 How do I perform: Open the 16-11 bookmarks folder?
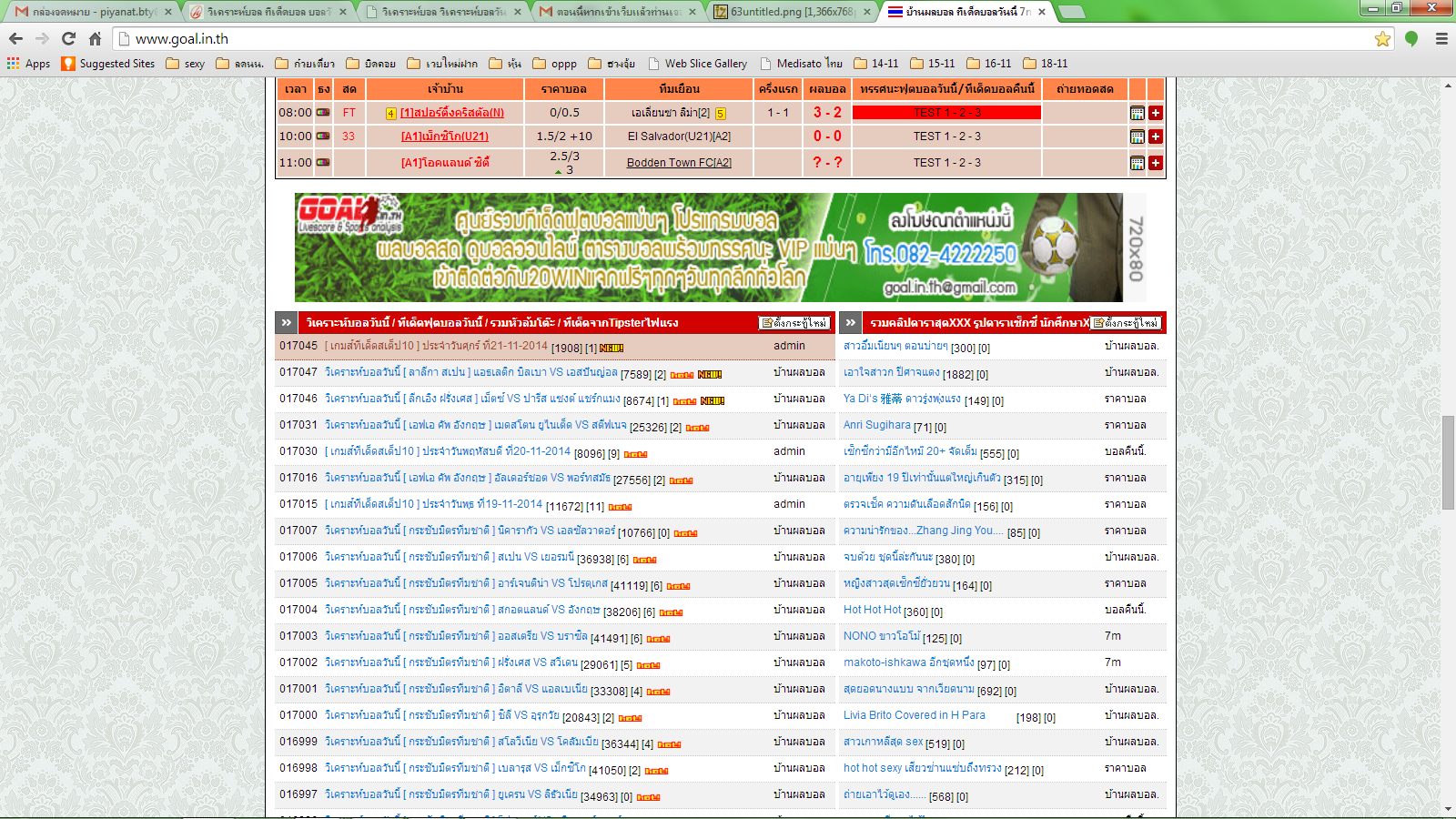click(989, 64)
